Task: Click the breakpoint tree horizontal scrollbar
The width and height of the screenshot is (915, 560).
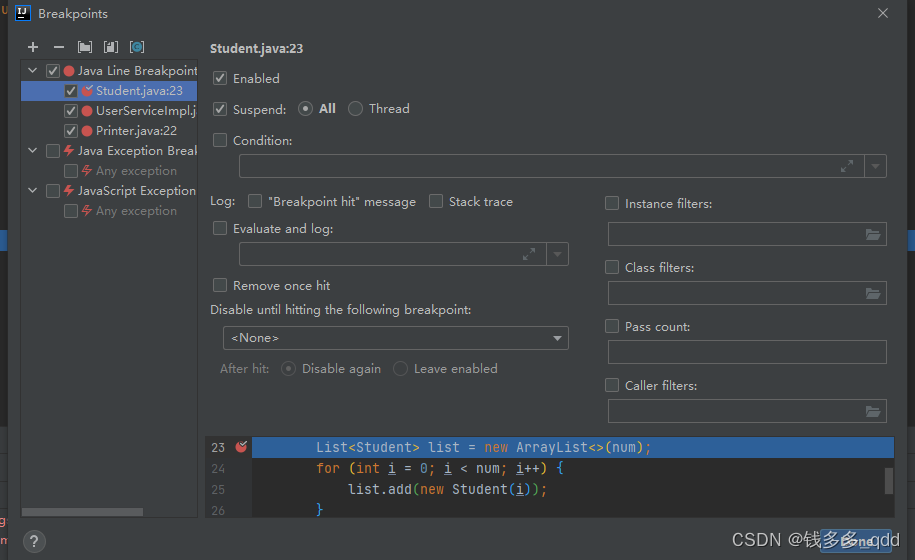Action: click(82, 512)
